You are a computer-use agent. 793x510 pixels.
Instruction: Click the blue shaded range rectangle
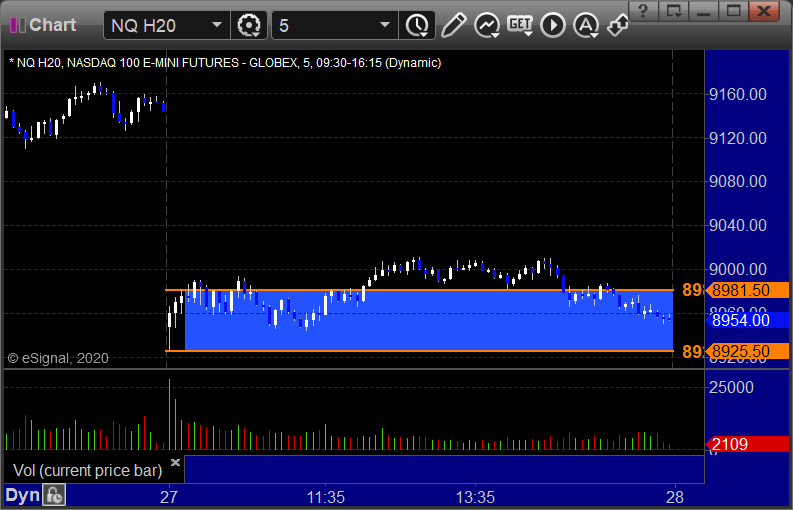tap(429, 321)
